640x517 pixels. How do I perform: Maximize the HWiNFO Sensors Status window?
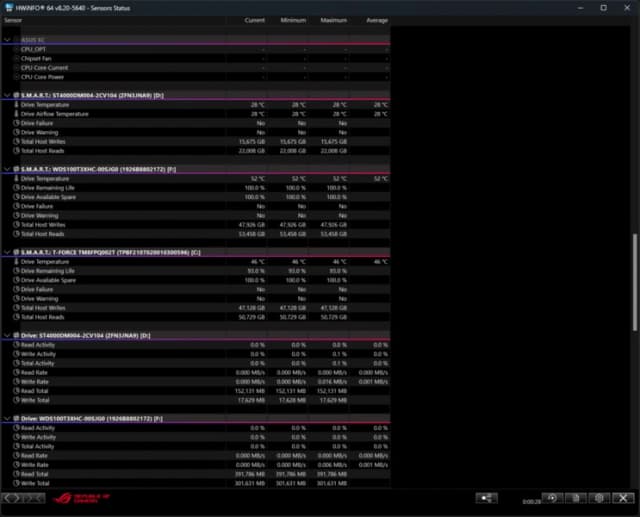[603, 8]
